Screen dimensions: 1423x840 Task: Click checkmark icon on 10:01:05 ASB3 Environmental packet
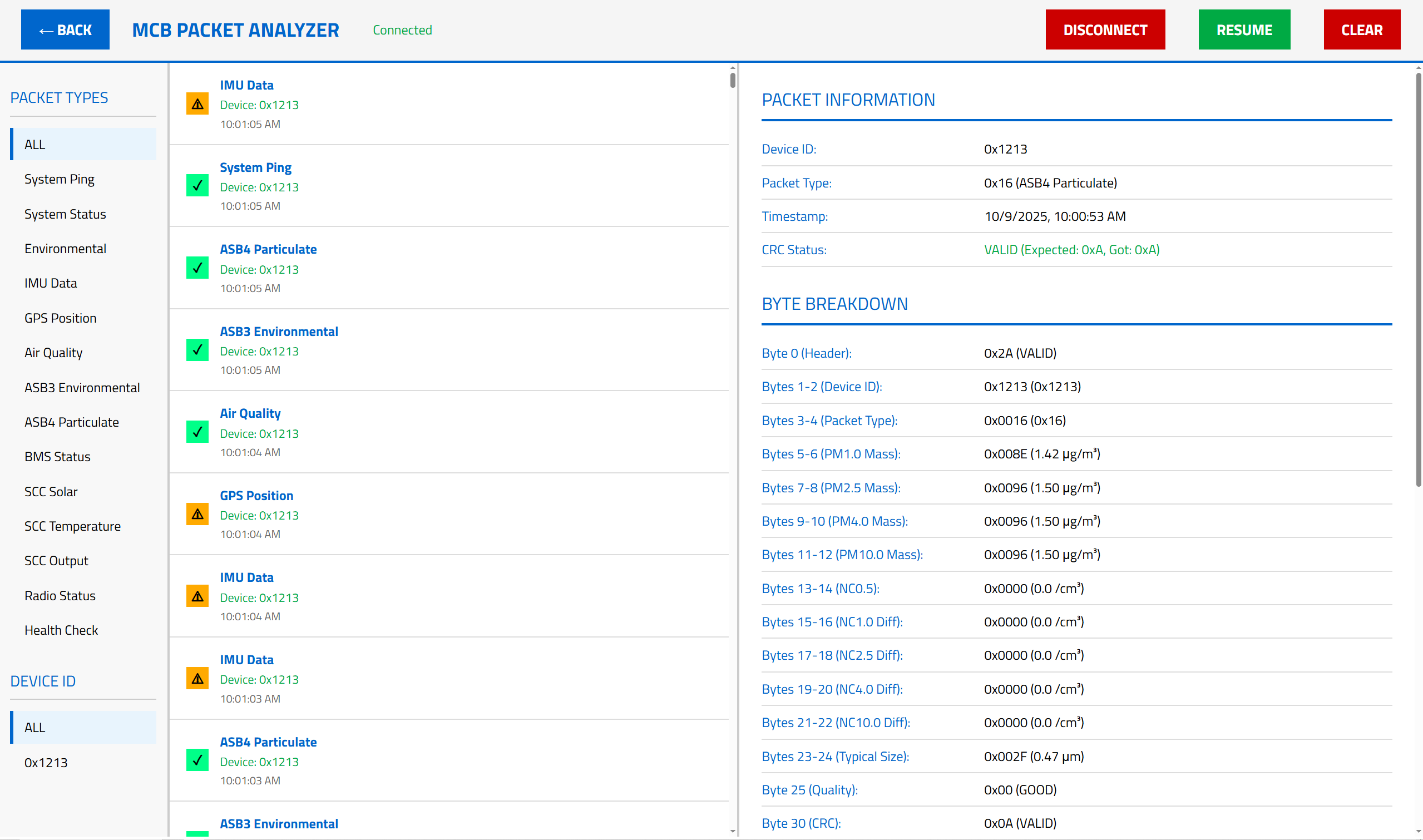(x=197, y=350)
